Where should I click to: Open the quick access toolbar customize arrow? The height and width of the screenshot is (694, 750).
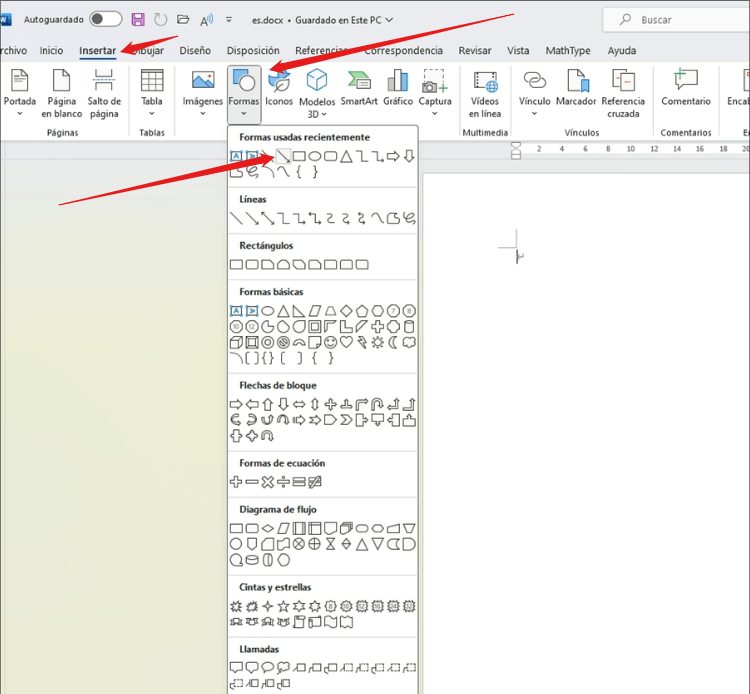(229, 20)
